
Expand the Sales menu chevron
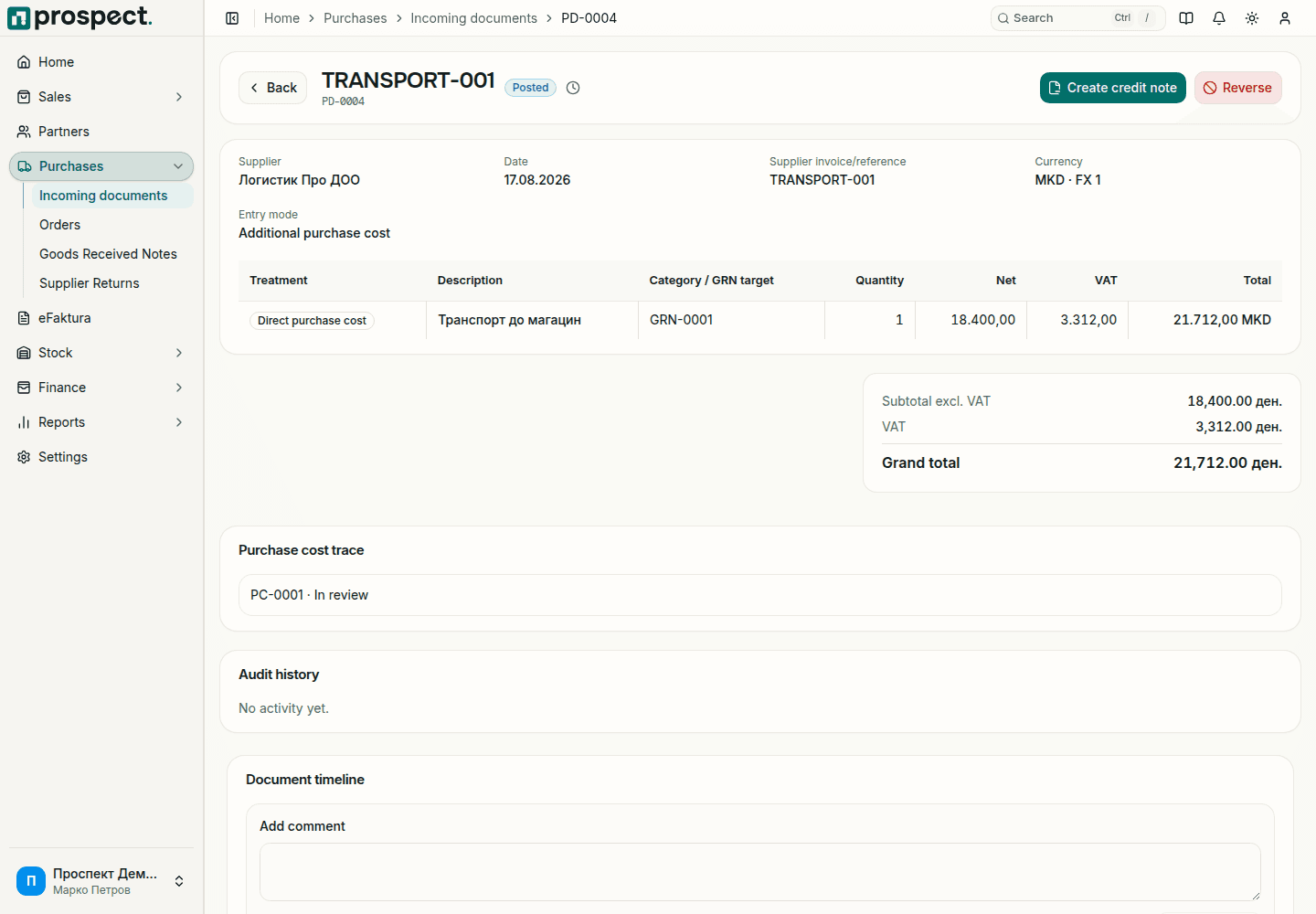tap(179, 97)
